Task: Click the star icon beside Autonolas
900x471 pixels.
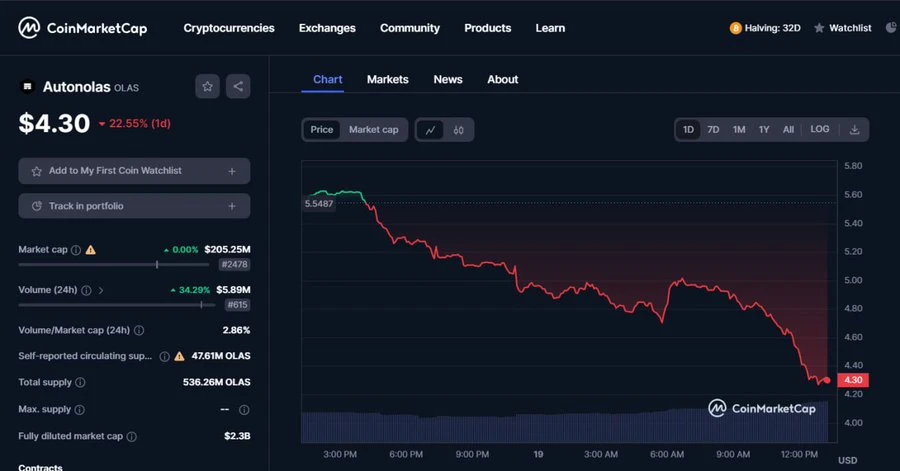Action: pos(207,86)
